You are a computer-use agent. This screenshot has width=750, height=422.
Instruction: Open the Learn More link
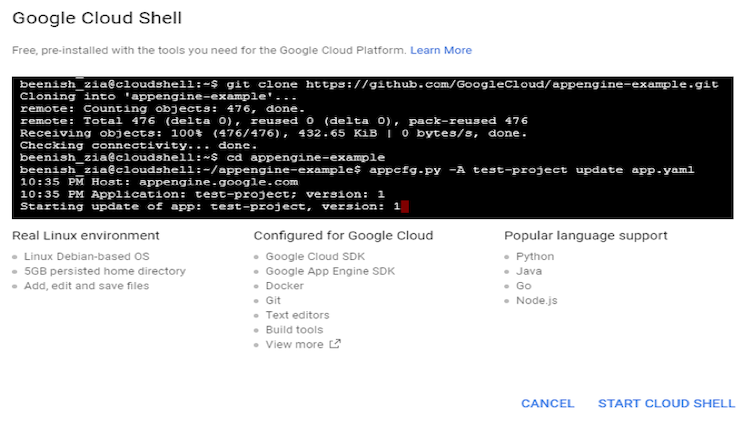[x=441, y=50]
